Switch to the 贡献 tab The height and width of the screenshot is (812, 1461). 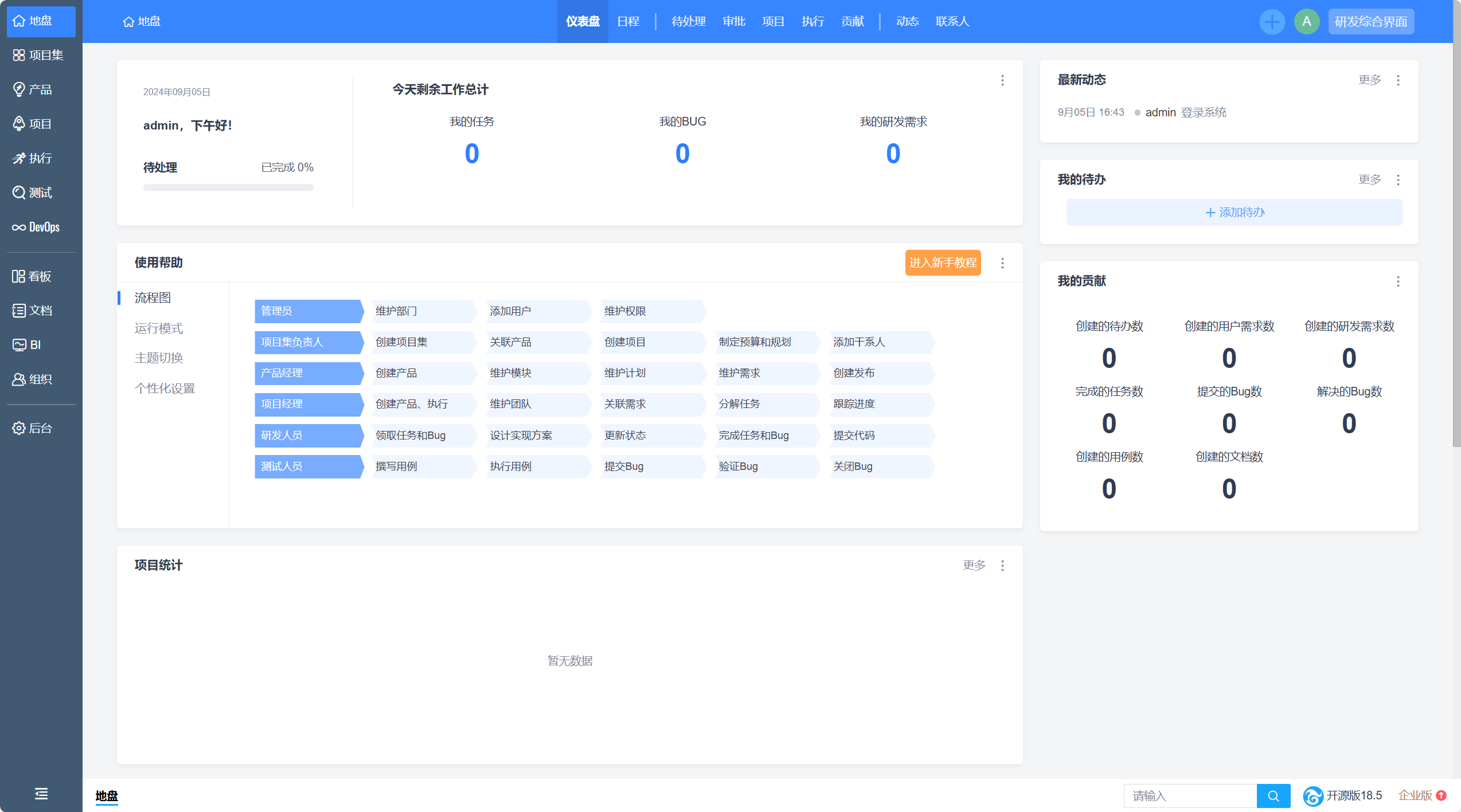[853, 21]
